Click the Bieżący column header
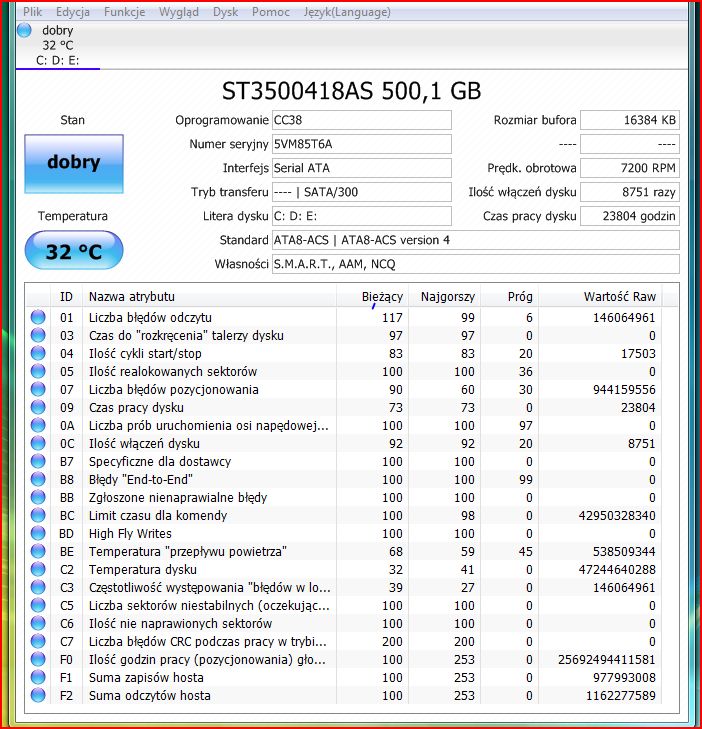The width and height of the screenshot is (702, 729). coord(372,297)
